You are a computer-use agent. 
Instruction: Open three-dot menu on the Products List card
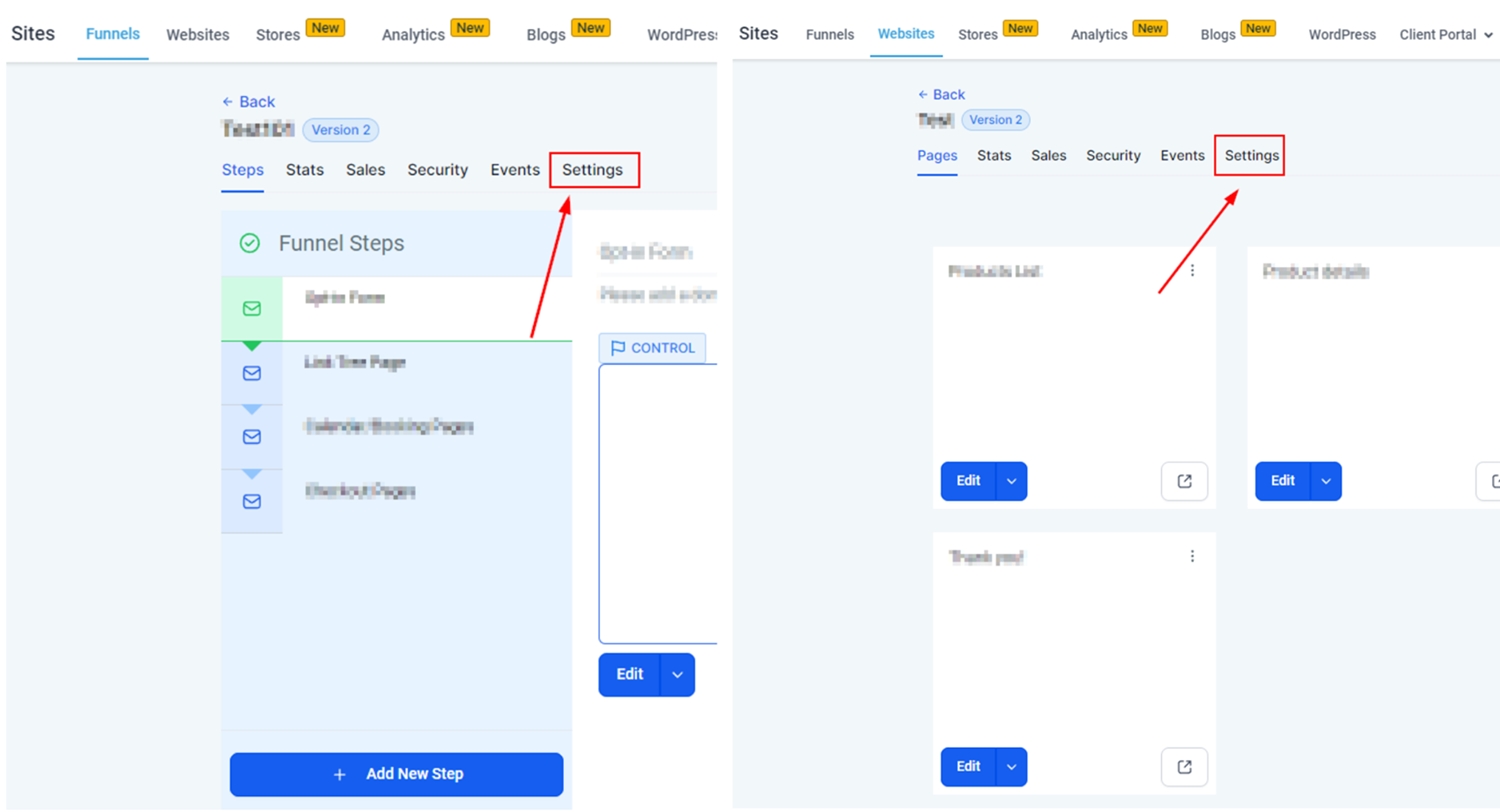pyautogui.click(x=1192, y=271)
